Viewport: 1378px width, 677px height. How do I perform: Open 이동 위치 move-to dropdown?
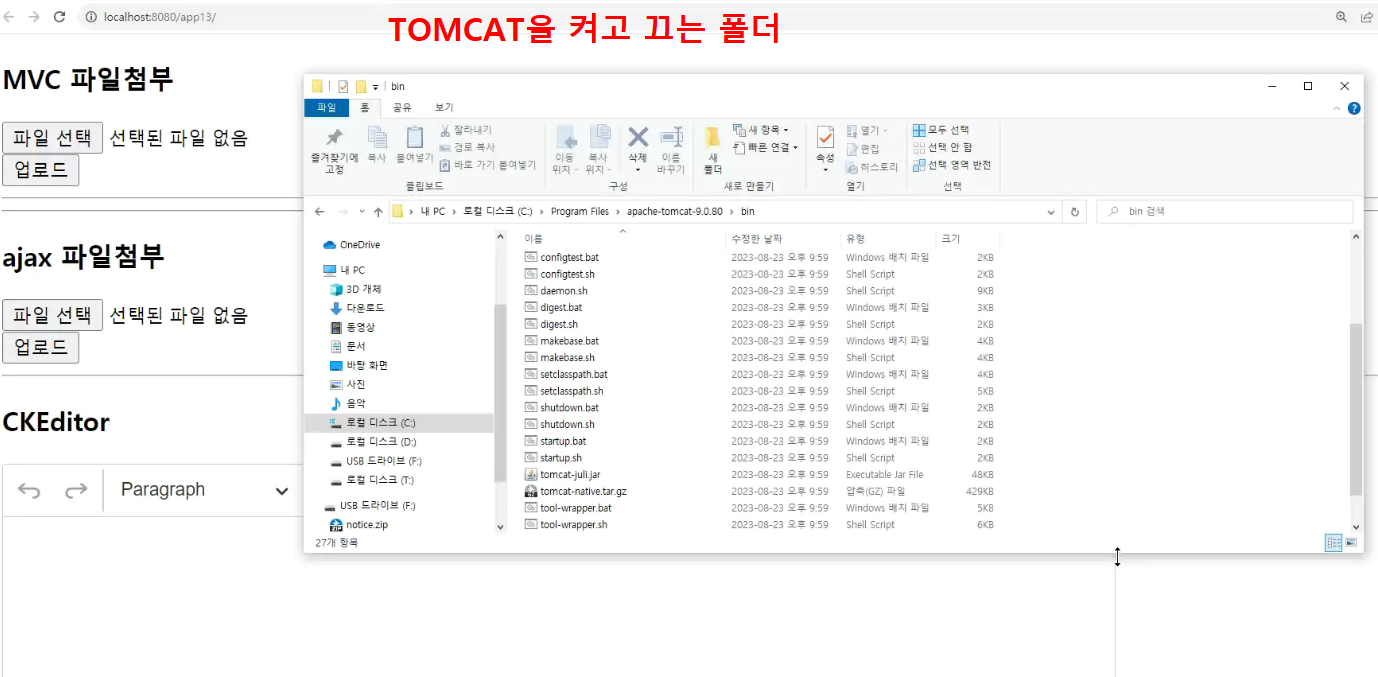tap(564, 150)
